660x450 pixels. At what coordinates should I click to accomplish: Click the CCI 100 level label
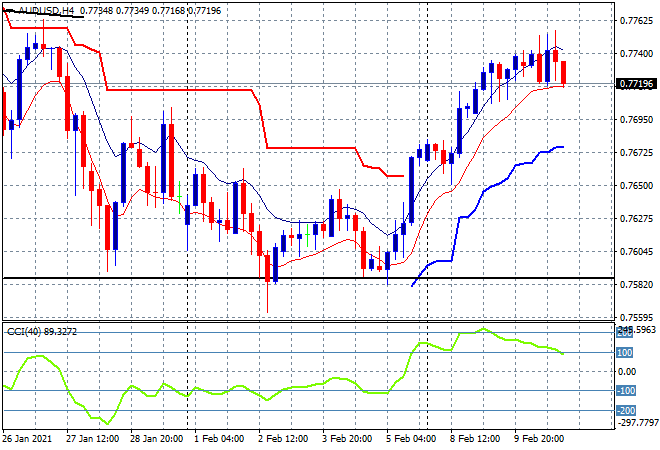(625, 353)
